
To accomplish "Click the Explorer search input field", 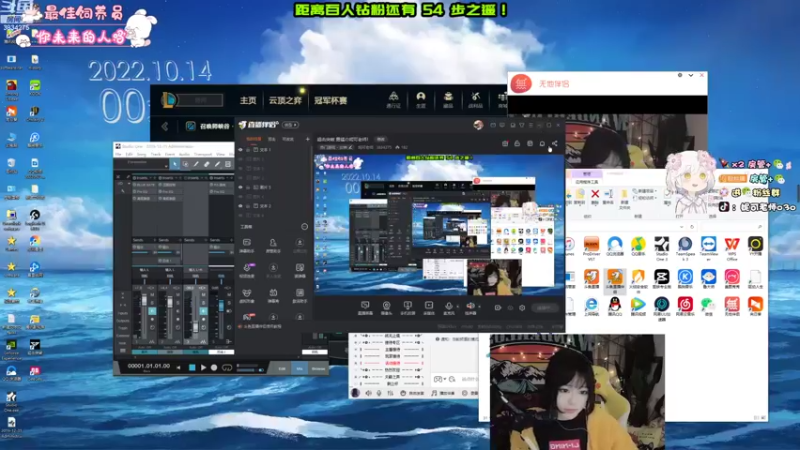I will point(732,227).
